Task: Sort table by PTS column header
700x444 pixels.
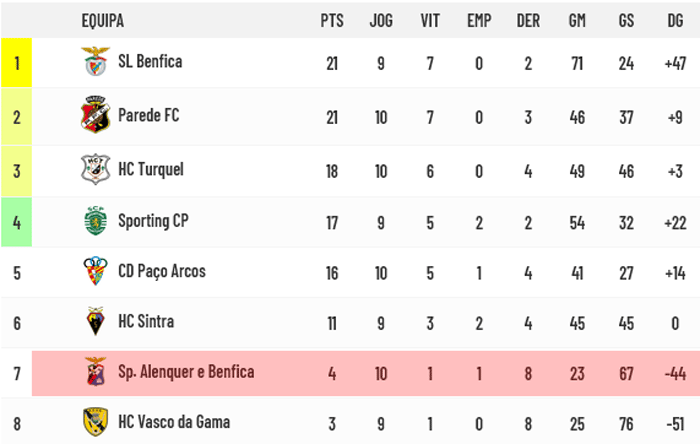Action: tap(332, 21)
